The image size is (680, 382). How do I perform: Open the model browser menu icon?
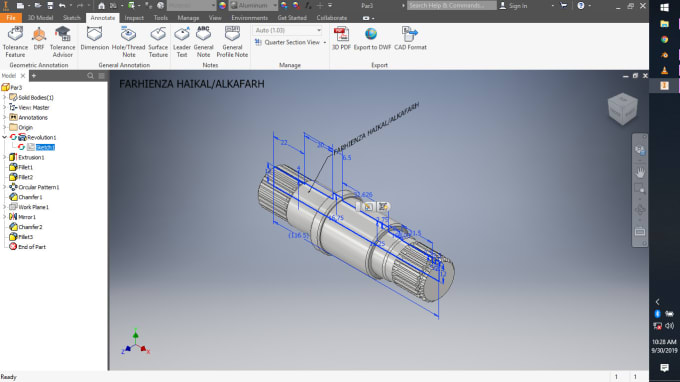pos(101,76)
